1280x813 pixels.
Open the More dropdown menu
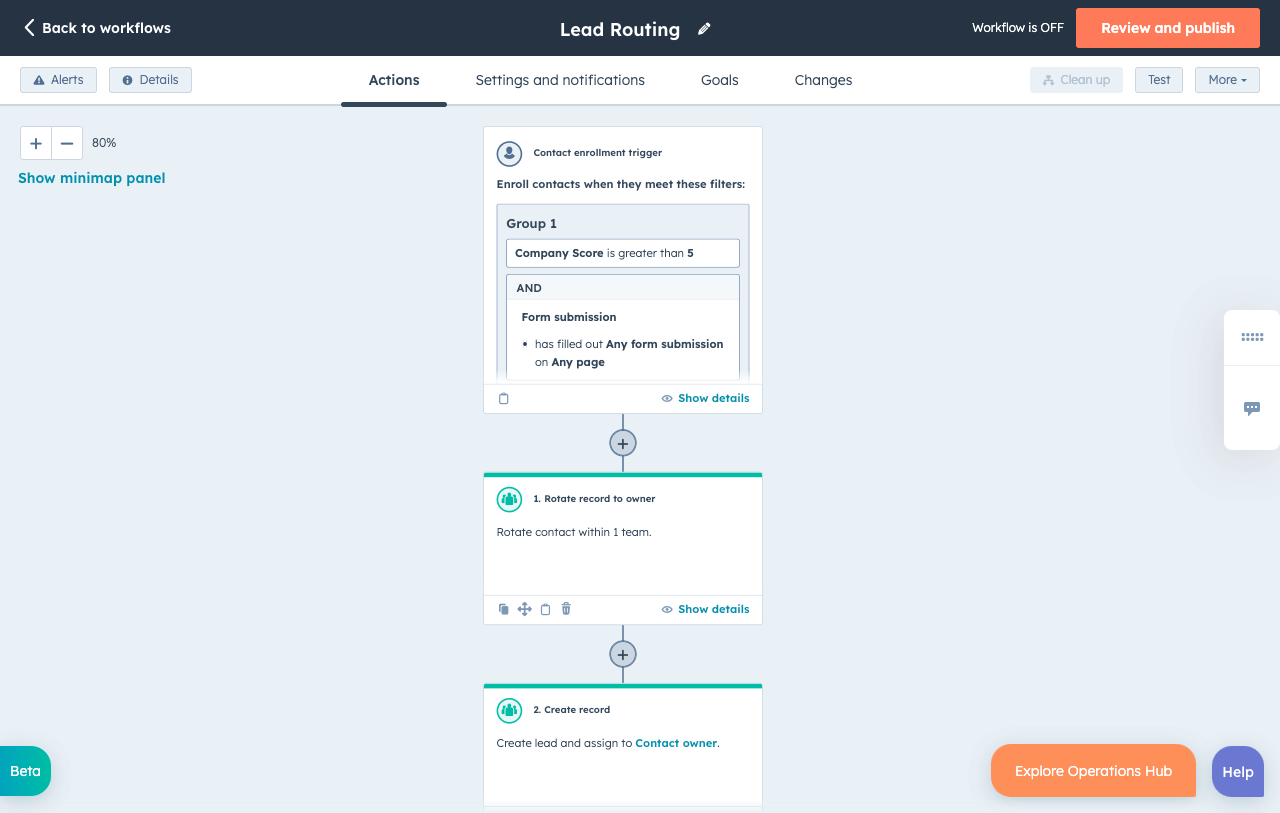1227,79
